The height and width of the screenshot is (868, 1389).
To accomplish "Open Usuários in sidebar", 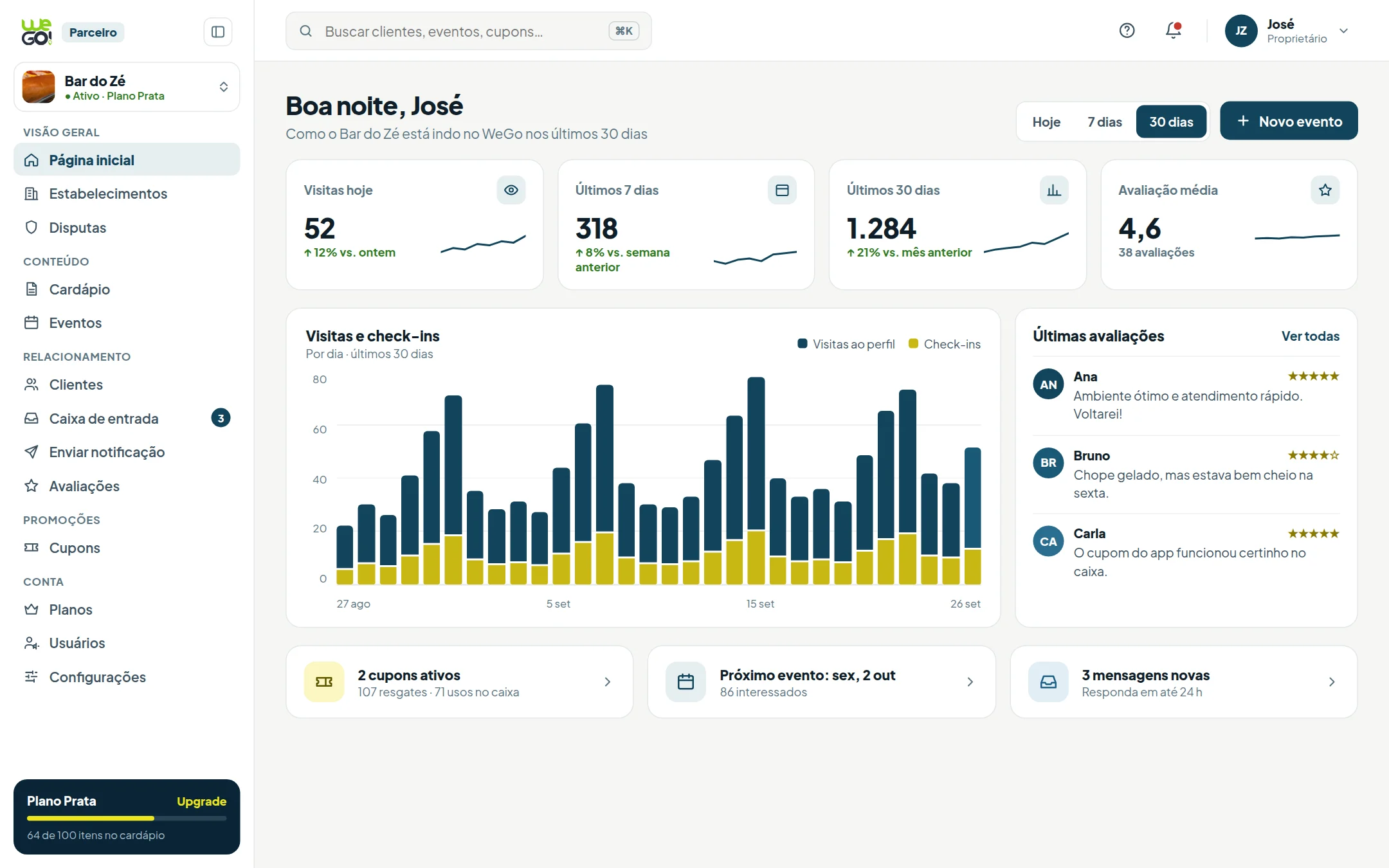I will [x=127, y=643].
